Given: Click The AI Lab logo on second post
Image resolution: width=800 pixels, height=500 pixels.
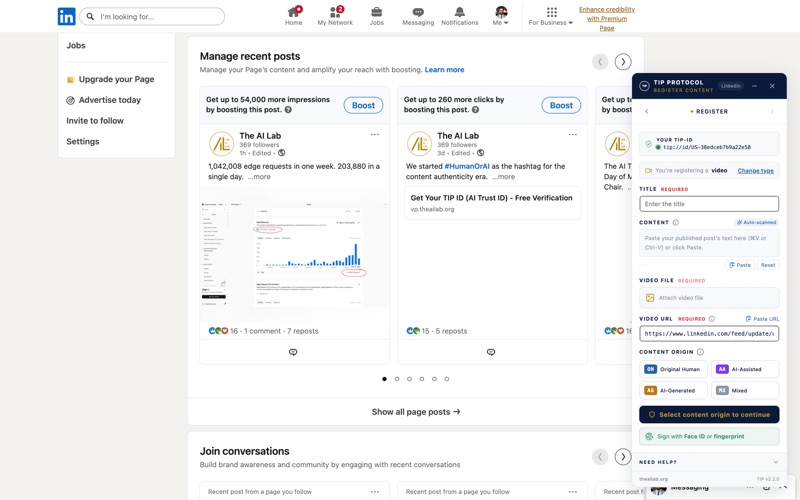Looking at the screenshot, I should coord(419,144).
